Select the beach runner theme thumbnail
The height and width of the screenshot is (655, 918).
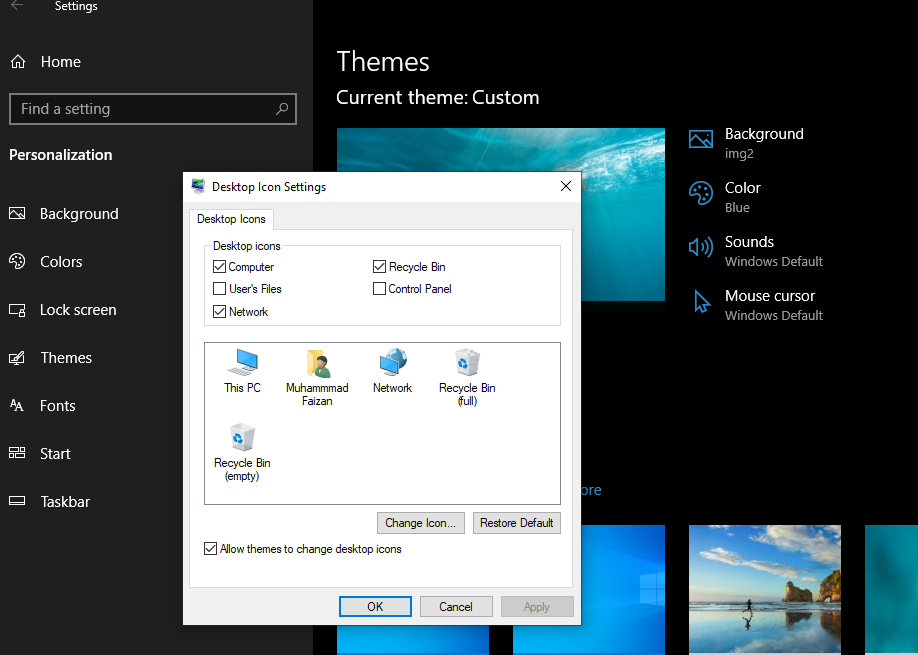pos(765,589)
